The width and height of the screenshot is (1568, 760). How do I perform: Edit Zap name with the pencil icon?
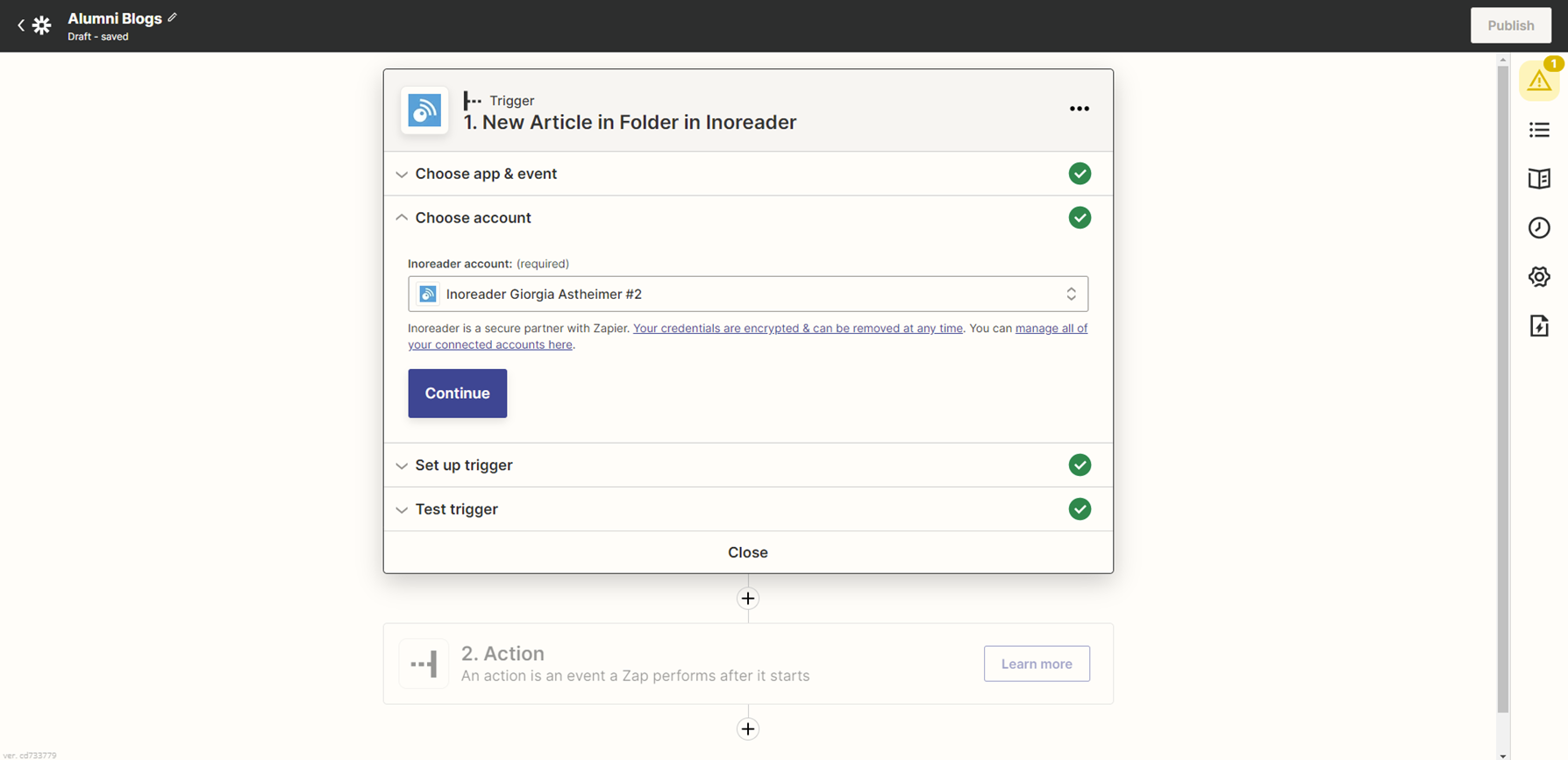pos(173,17)
